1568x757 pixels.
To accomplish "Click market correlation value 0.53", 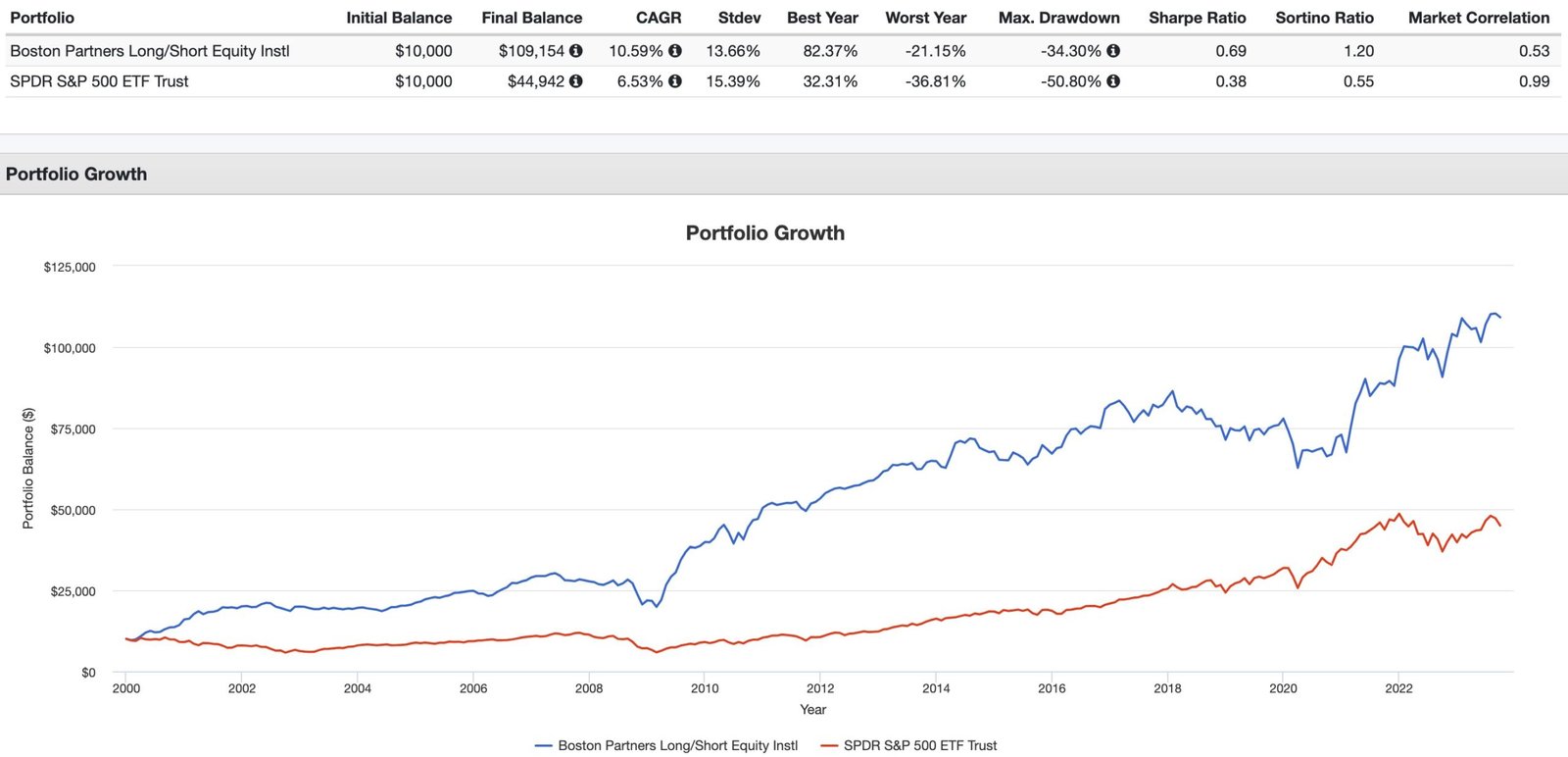I will coord(1535,51).
